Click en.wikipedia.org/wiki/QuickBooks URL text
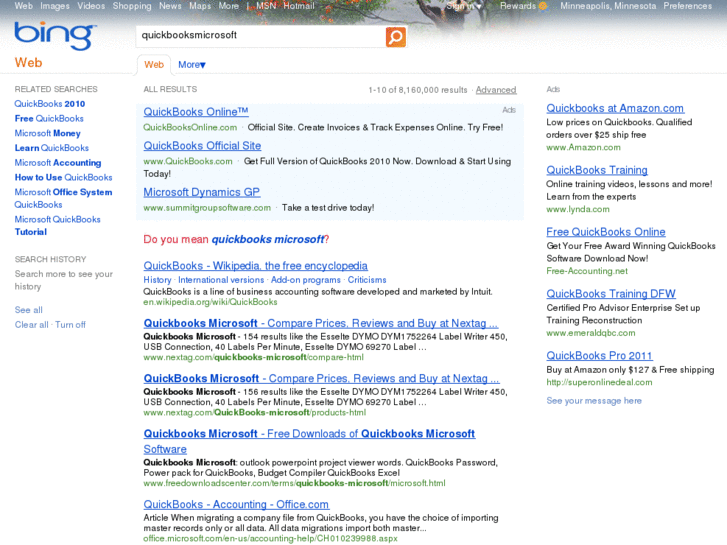Screen dimensions: 727x545 (210, 302)
